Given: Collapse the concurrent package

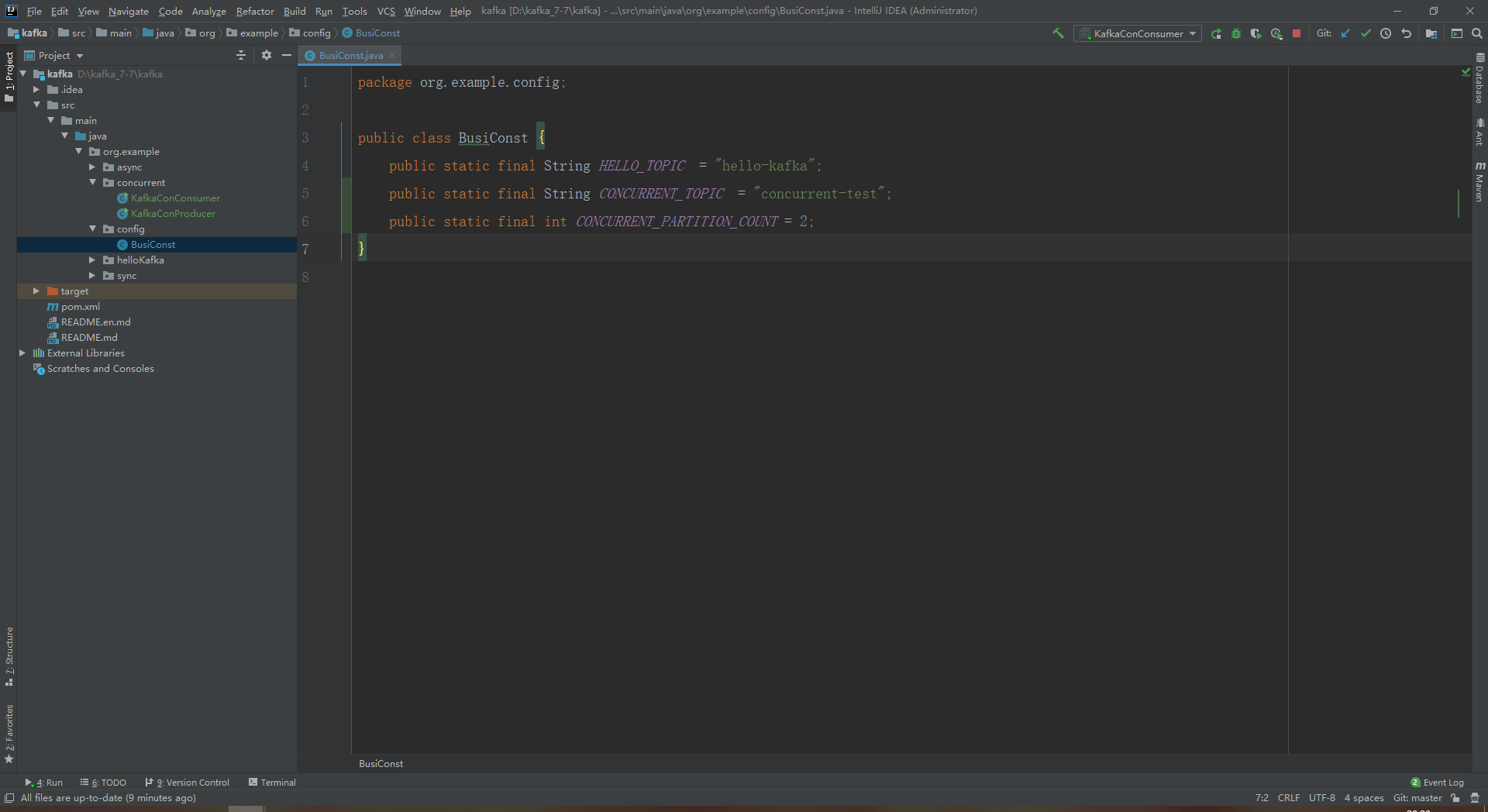Looking at the screenshot, I should click(92, 182).
